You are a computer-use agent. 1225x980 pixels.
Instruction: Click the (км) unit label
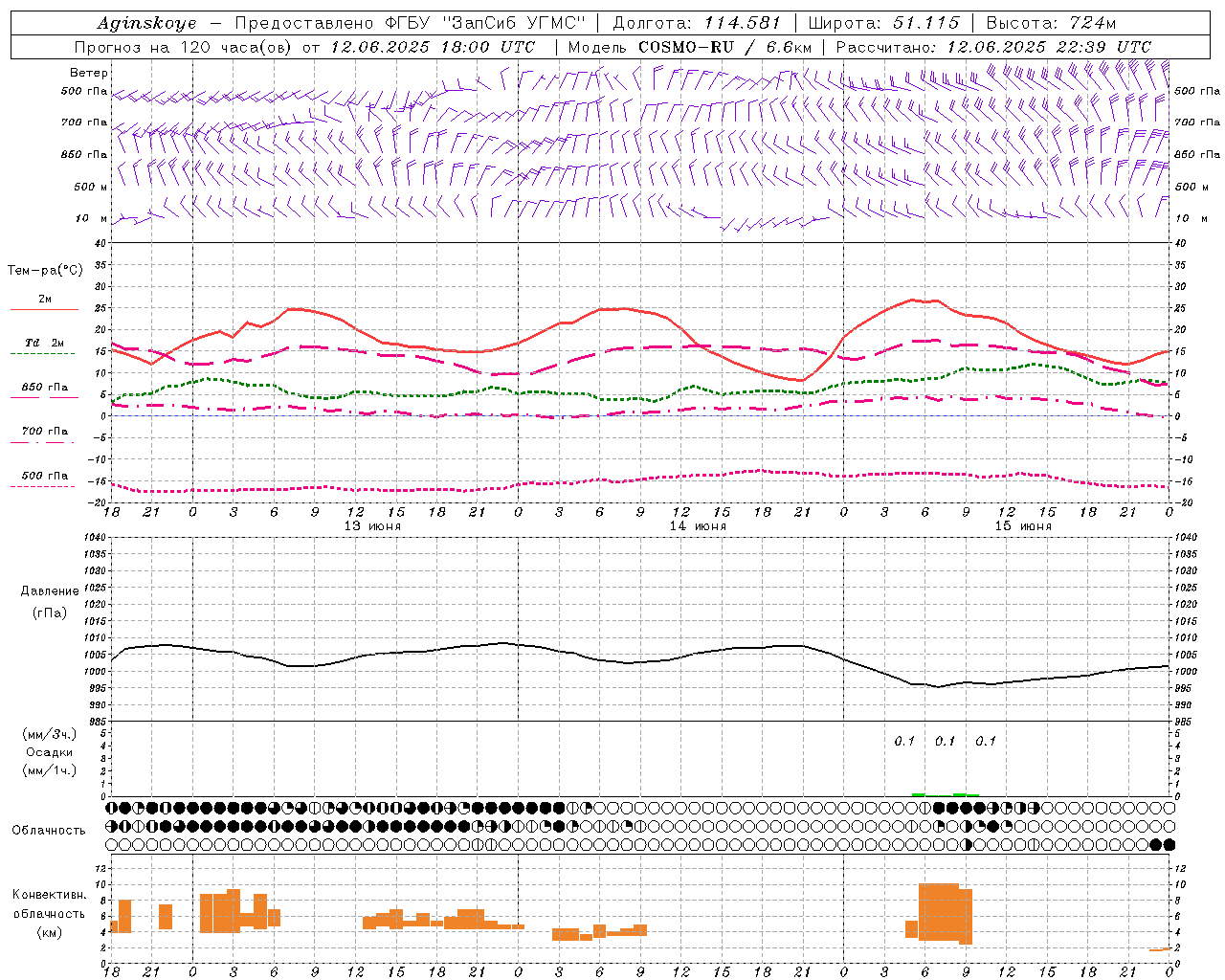[x=50, y=932]
